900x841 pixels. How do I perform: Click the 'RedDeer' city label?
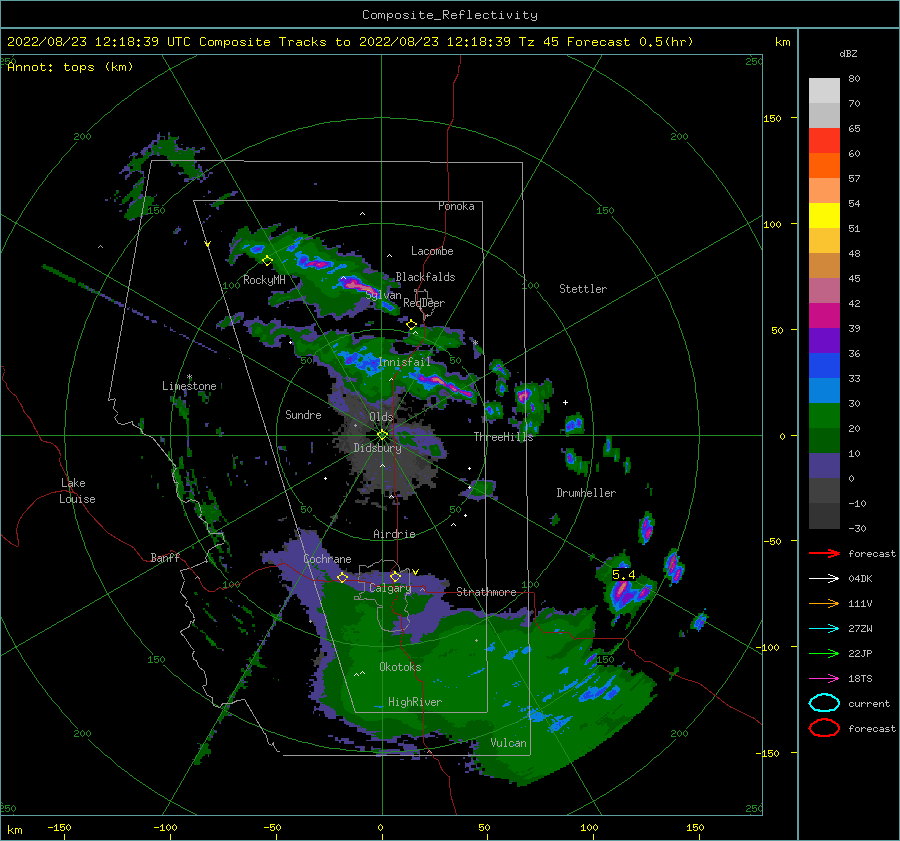point(424,303)
